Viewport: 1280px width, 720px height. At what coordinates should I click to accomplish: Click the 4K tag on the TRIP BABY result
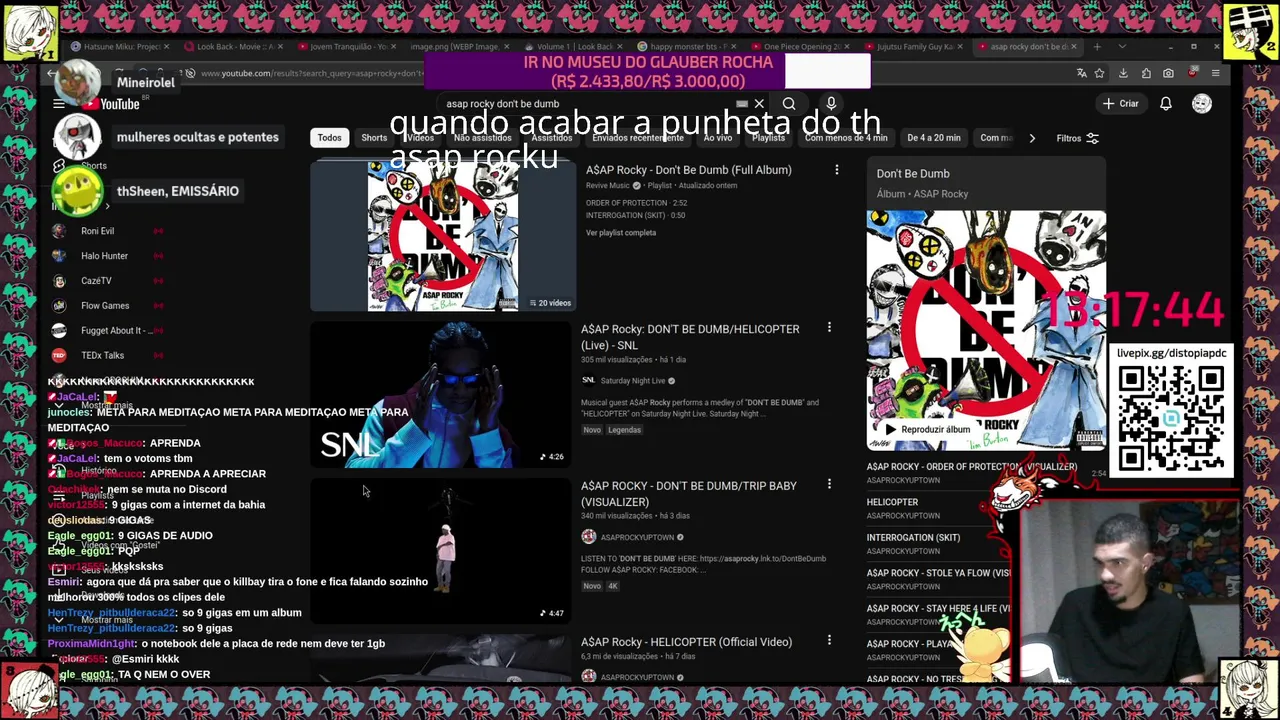(x=613, y=586)
